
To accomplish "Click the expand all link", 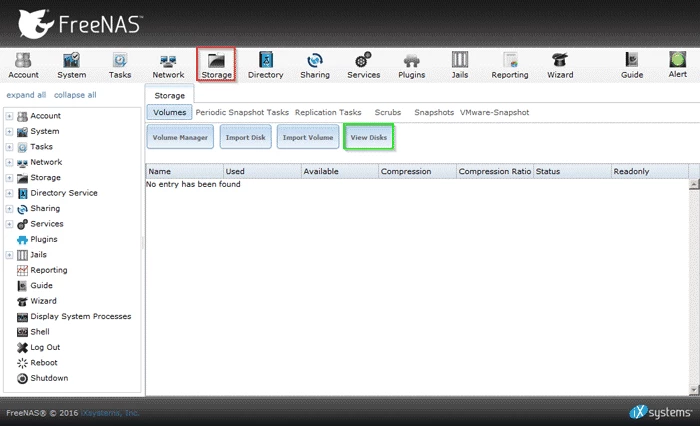I will pos(26,95).
